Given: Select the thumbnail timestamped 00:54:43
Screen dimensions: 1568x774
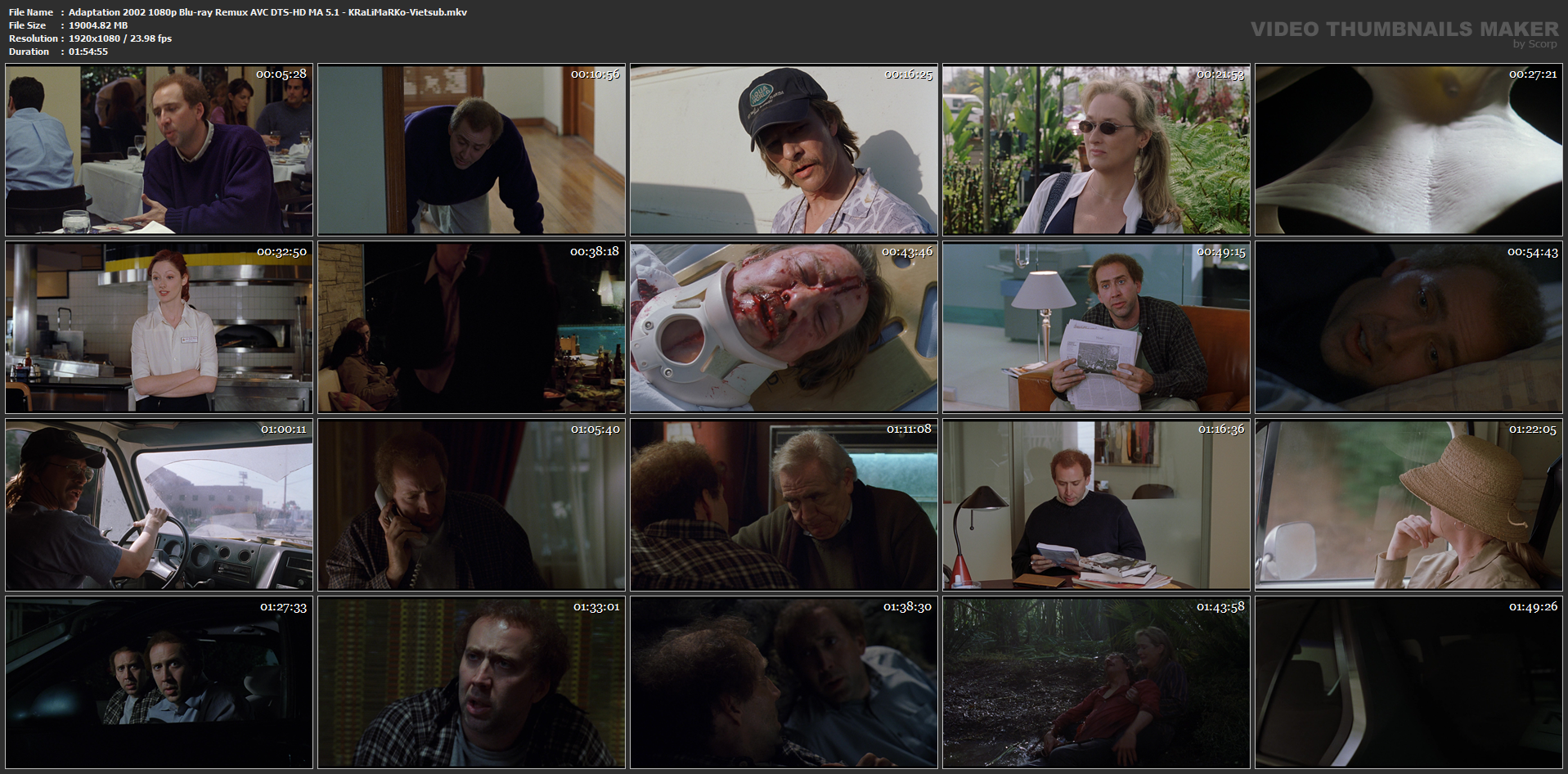Looking at the screenshot, I should [1409, 327].
